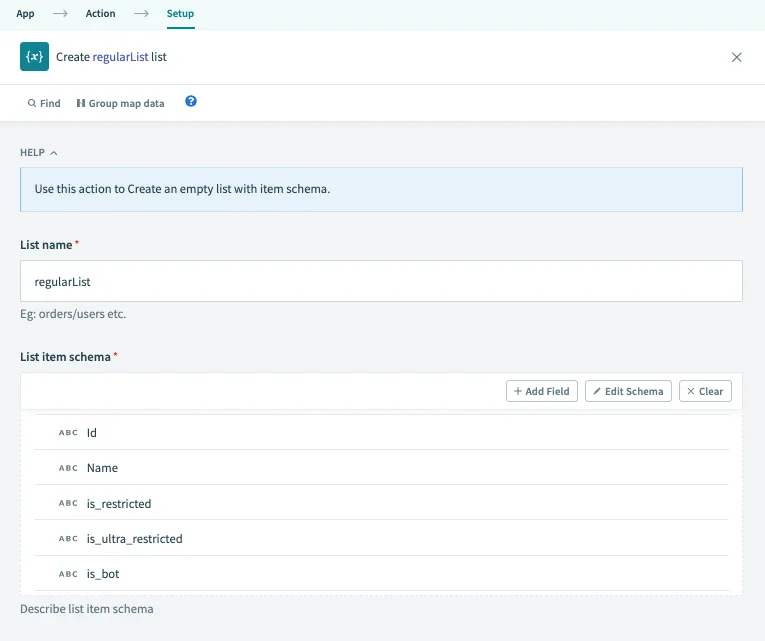Pick the is_bot schema field
Image resolution: width=765 pixels, height=641 pixels.
pyautogui.click(x=103, y=574)
